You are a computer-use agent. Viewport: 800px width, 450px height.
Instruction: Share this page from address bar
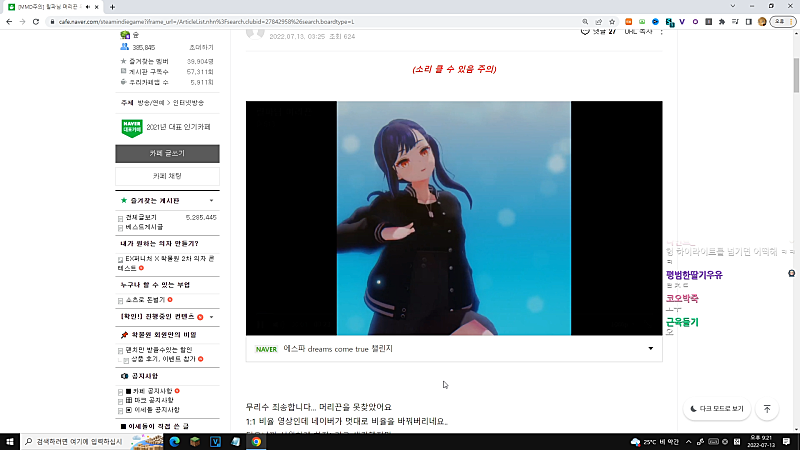[x=598, y=22]
